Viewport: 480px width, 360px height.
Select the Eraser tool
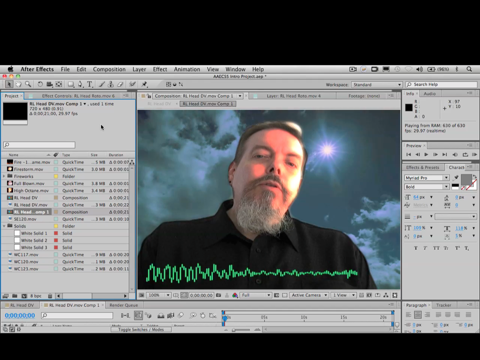(120, 84)
